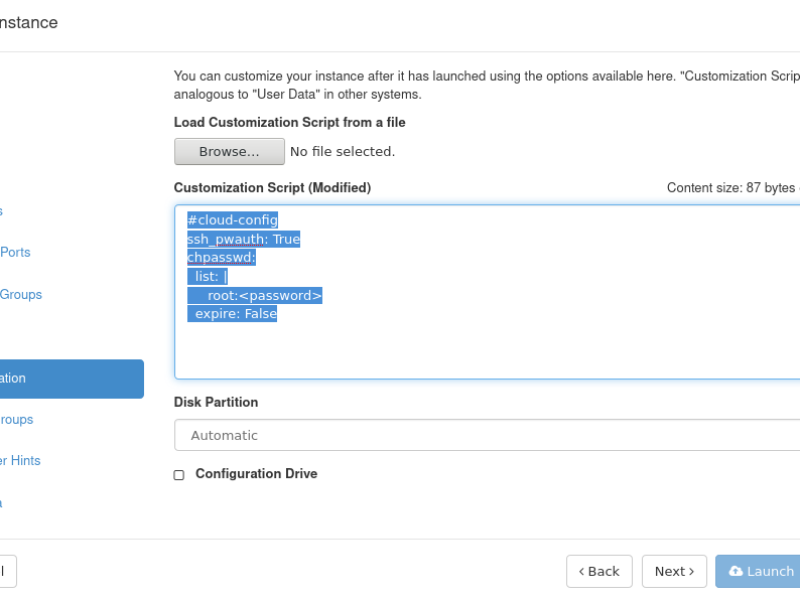Click Browse to load a script file

tap(229, 152)
